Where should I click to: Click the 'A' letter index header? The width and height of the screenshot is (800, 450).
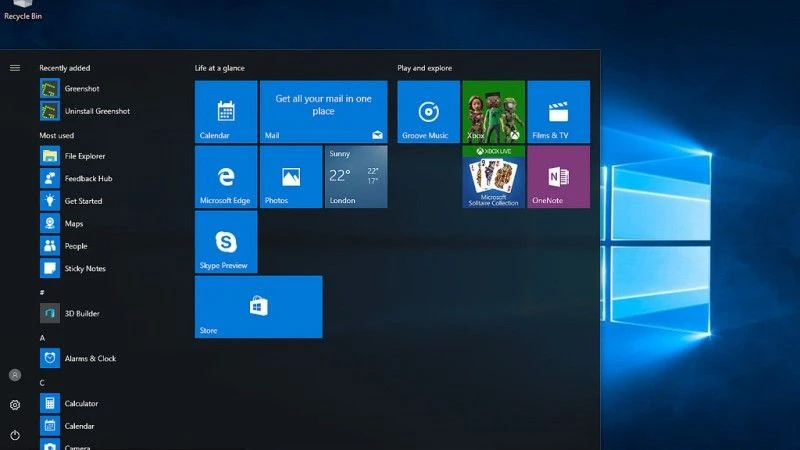[42, 338]
